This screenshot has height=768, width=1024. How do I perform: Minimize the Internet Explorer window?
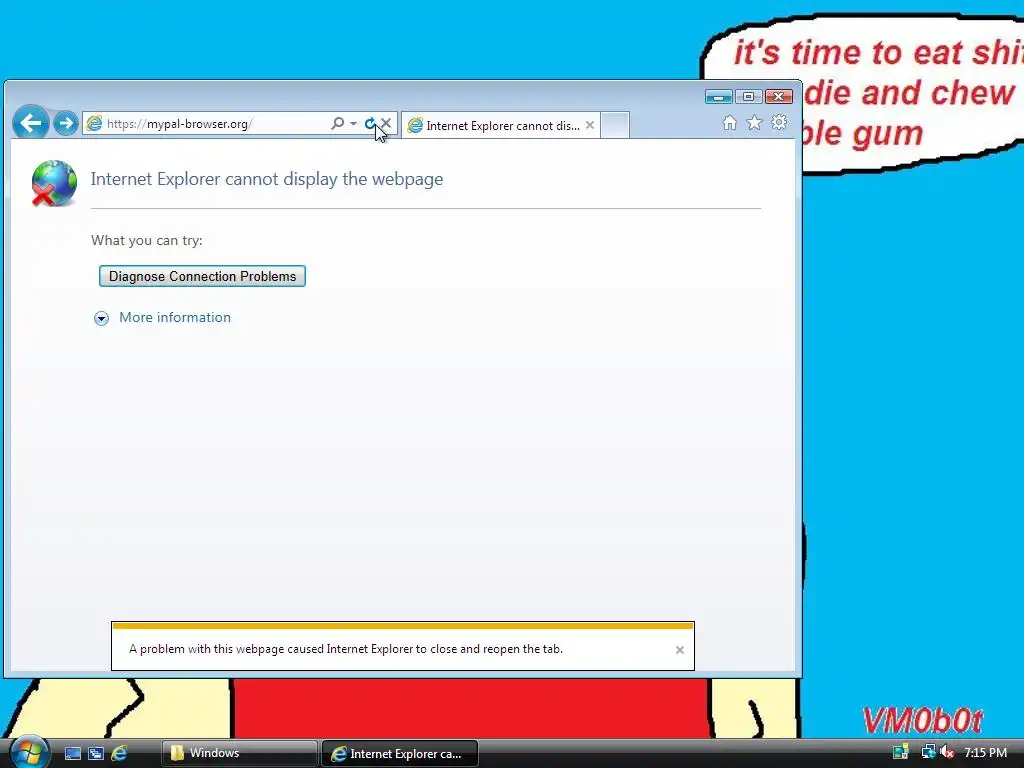(718, 97)
